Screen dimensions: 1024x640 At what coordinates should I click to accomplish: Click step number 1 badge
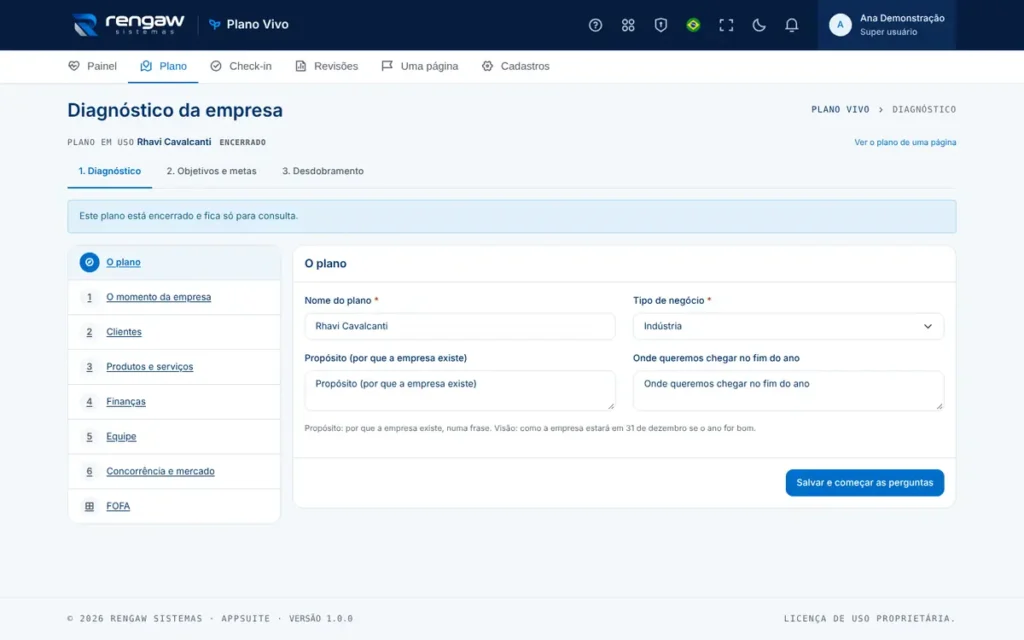coord(89,297)
